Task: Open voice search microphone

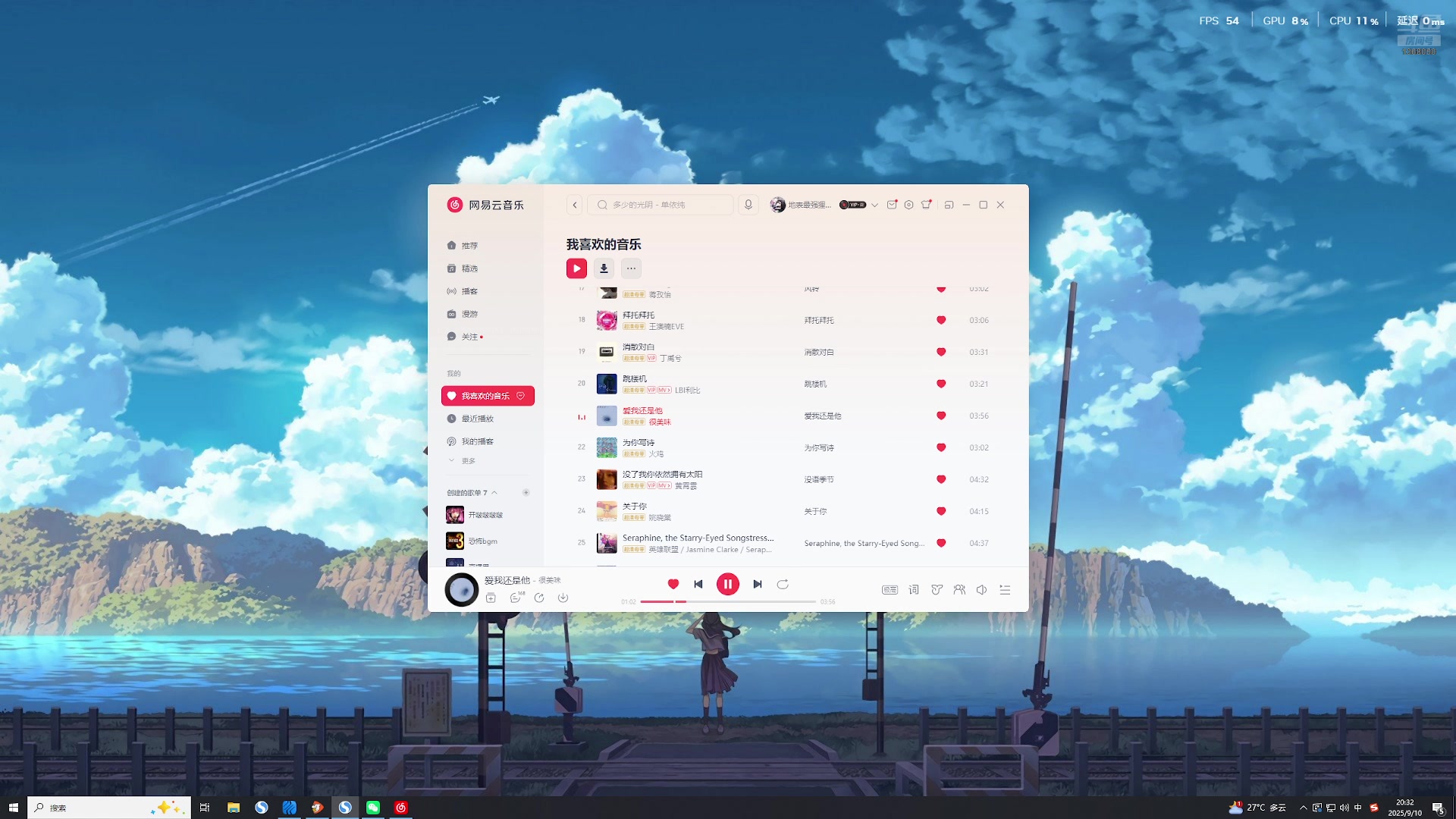Action: (x=748, y=205)
